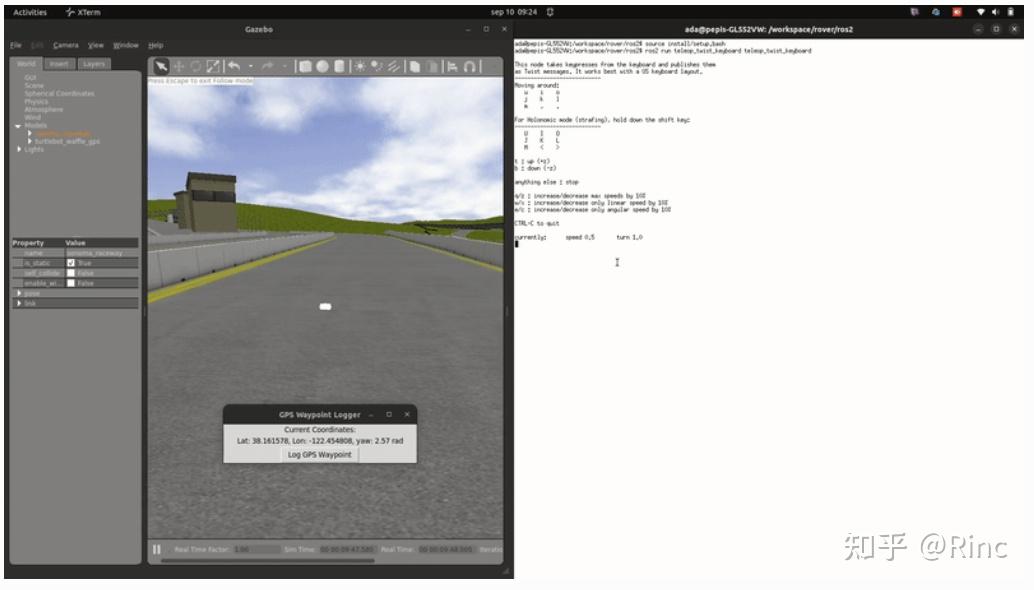Click the Redo arrow in Gazebo toolbar
The height and width of the screenshot is (590, 1034).
268,66
